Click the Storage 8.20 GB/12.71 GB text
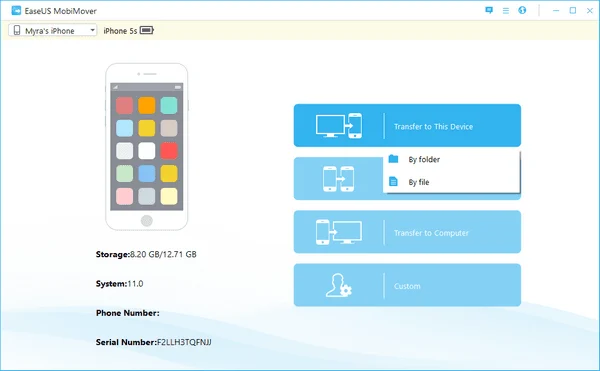 pyautogui.click(x=146, y=254)
